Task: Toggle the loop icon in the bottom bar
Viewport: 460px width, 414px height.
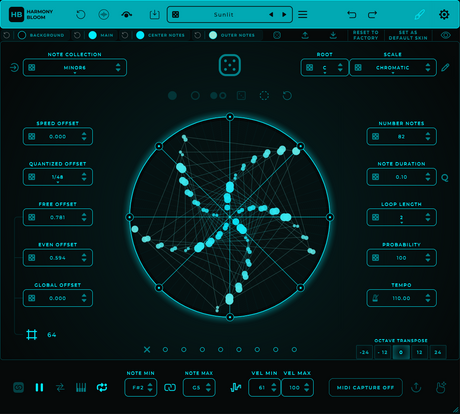Action: [102, 387]
